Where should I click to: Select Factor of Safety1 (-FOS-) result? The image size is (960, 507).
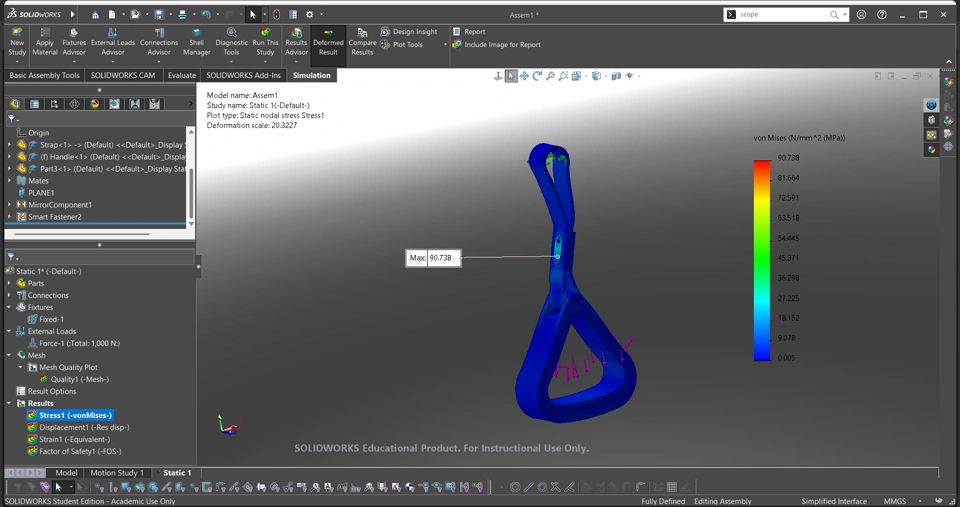[74, 451]
